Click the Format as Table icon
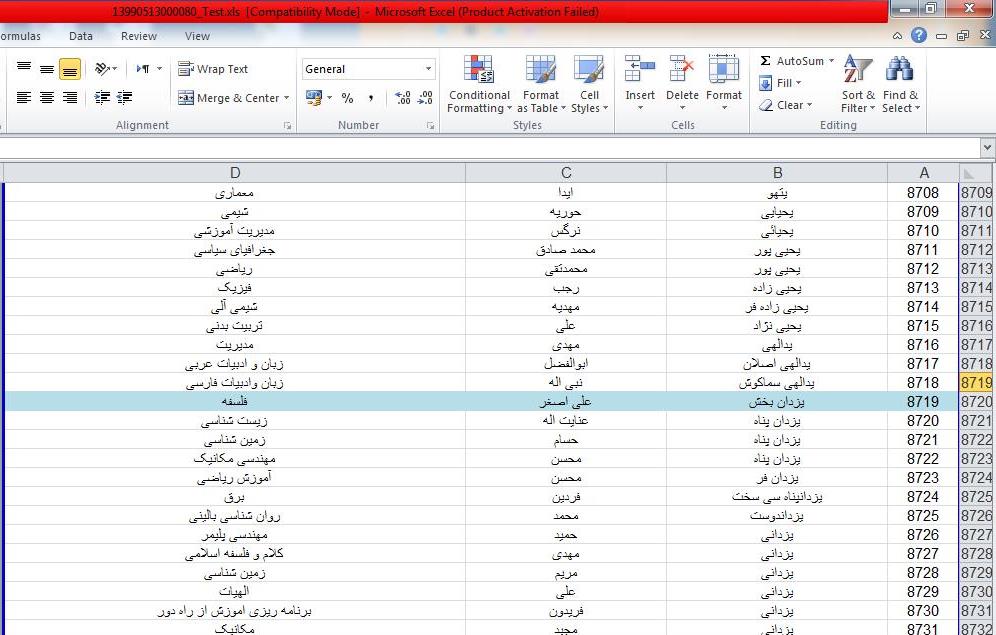Viewport: 996px width, 635px height. tap(541, 80)
